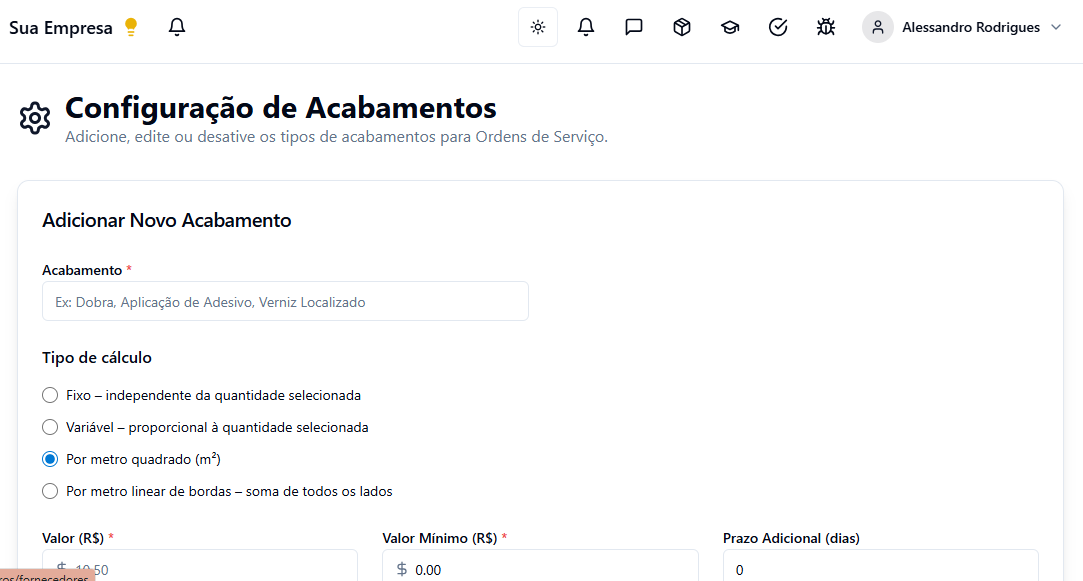
Task: Open the chat messages icon
Action: click(634, 27)
